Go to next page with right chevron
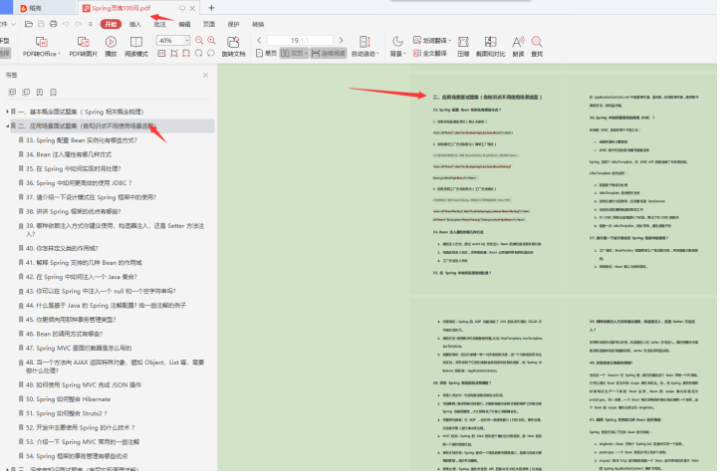This screenshot has height=472, width=720. 341,40
